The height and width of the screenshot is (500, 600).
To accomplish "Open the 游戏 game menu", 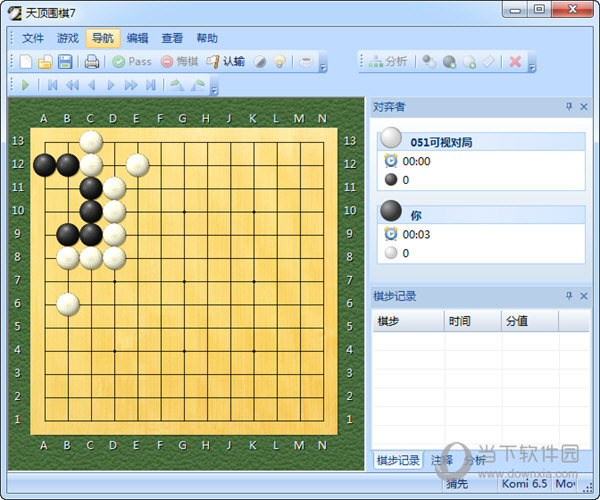I will 68,38.
